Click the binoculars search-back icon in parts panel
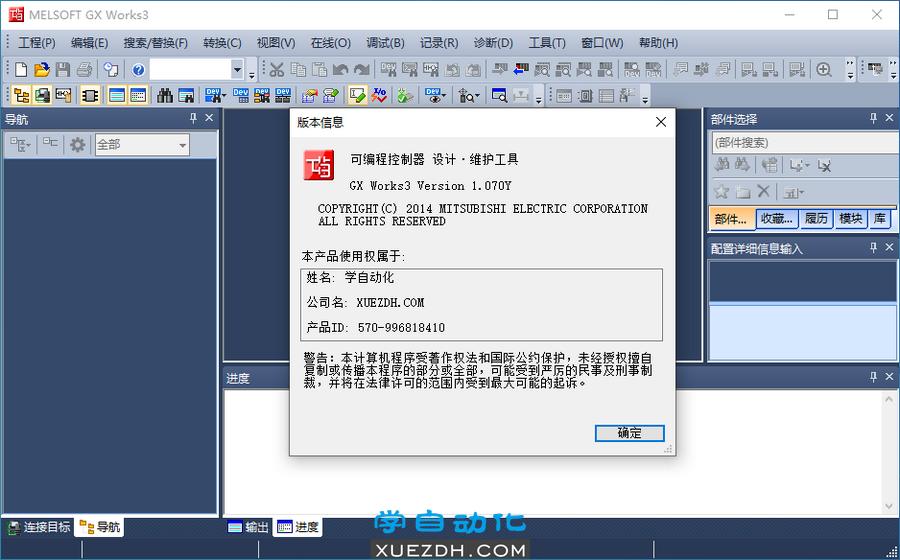 point(721,165)
